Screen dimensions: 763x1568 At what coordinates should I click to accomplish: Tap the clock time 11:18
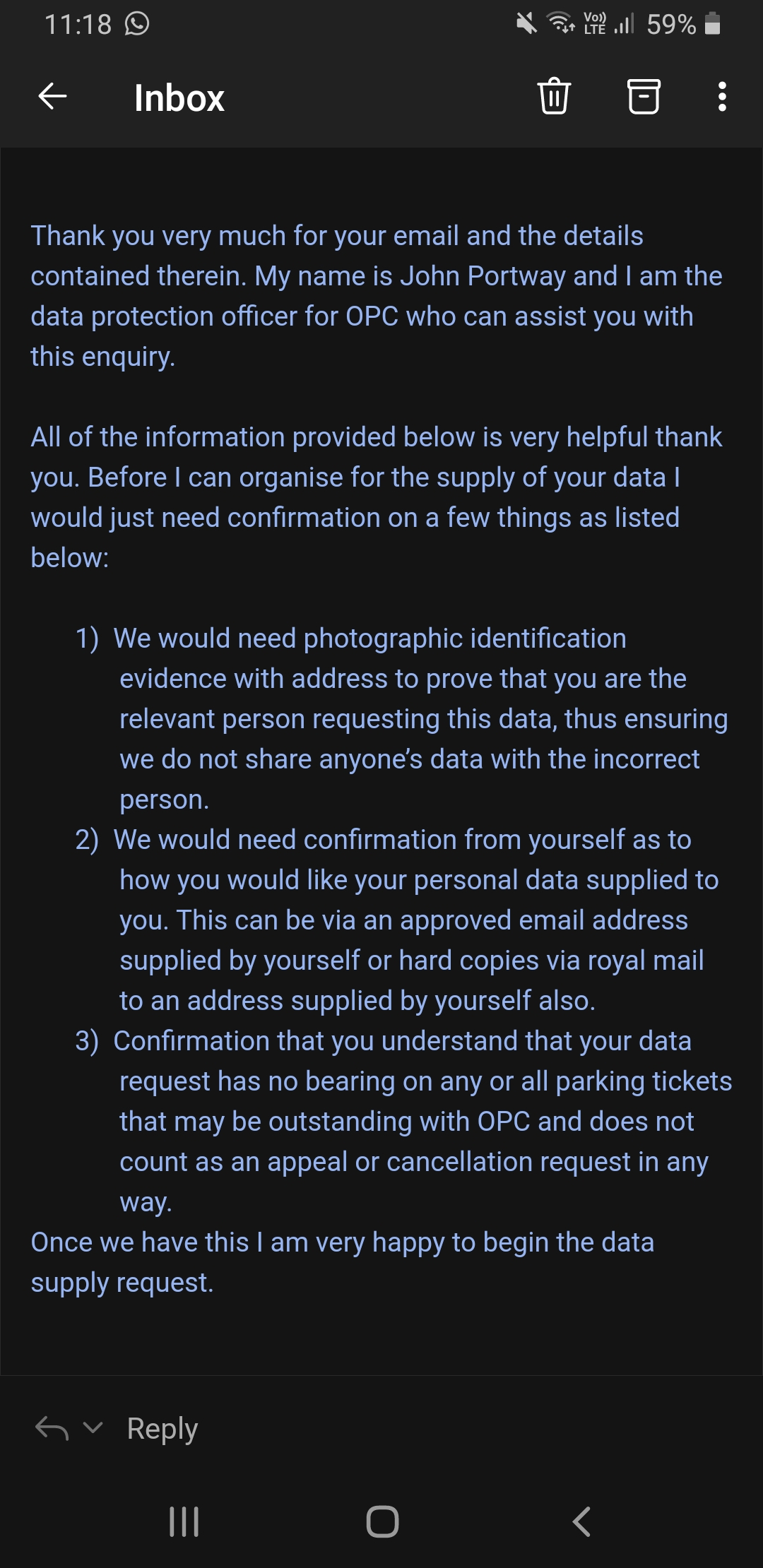78,24
